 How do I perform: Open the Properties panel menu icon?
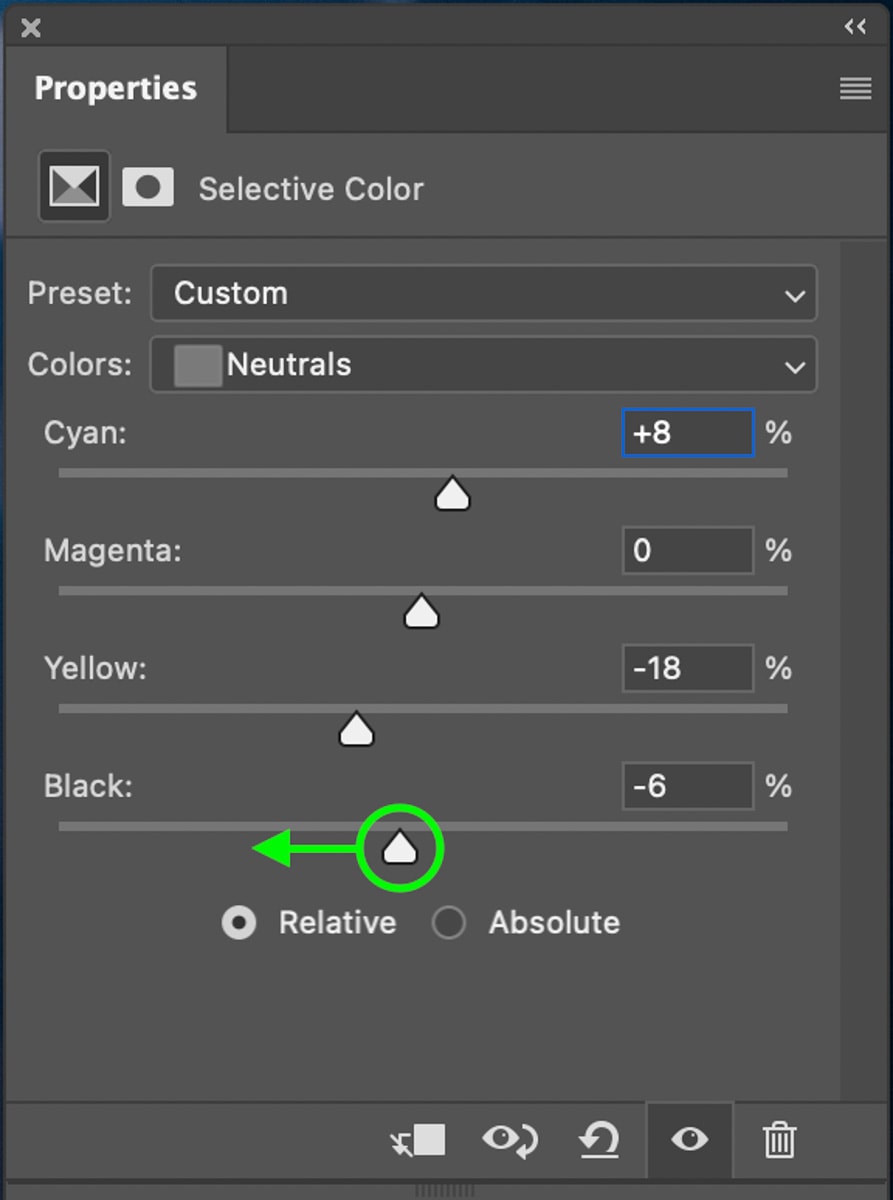tap(855, 89)
